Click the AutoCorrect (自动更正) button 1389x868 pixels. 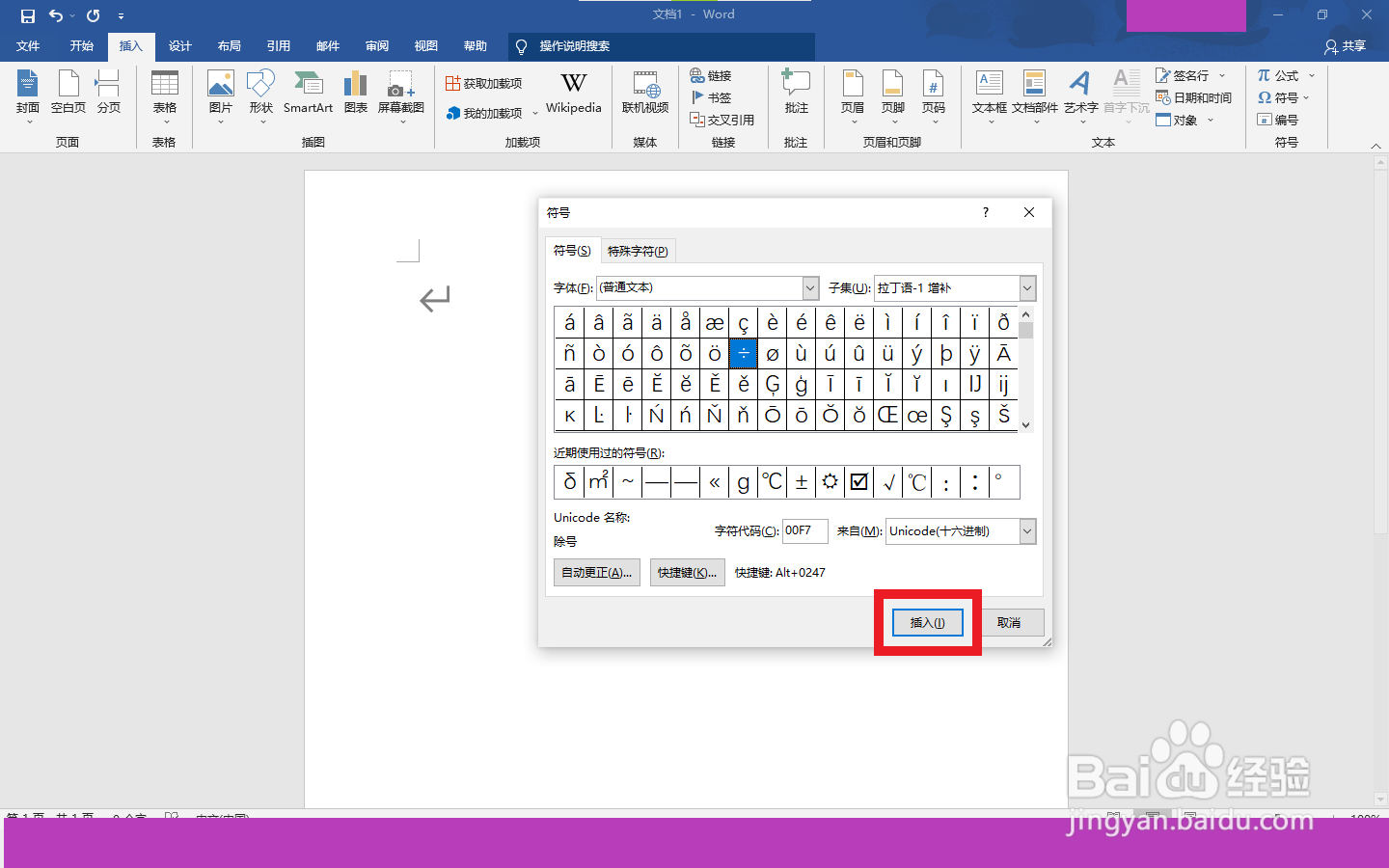point(597,572)
